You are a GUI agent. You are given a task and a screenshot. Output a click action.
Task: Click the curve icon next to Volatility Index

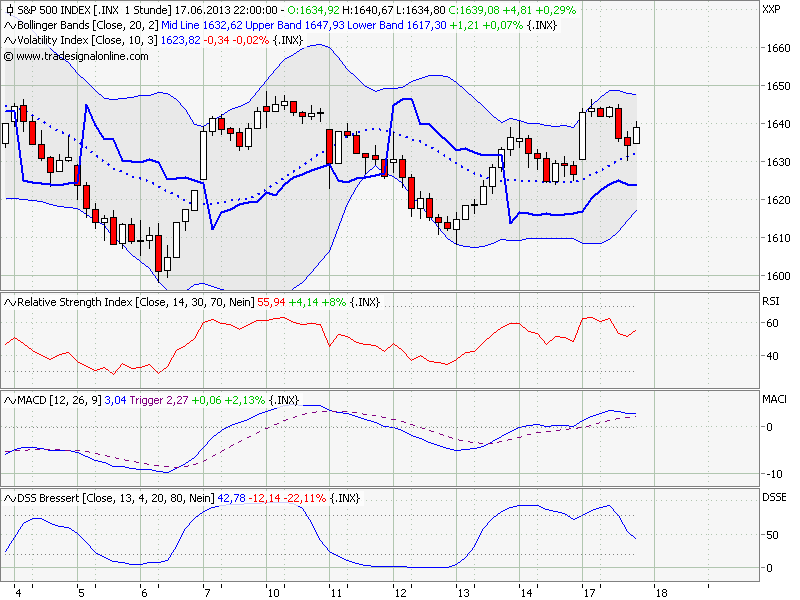pyautogui.click(x=8, y=41)
